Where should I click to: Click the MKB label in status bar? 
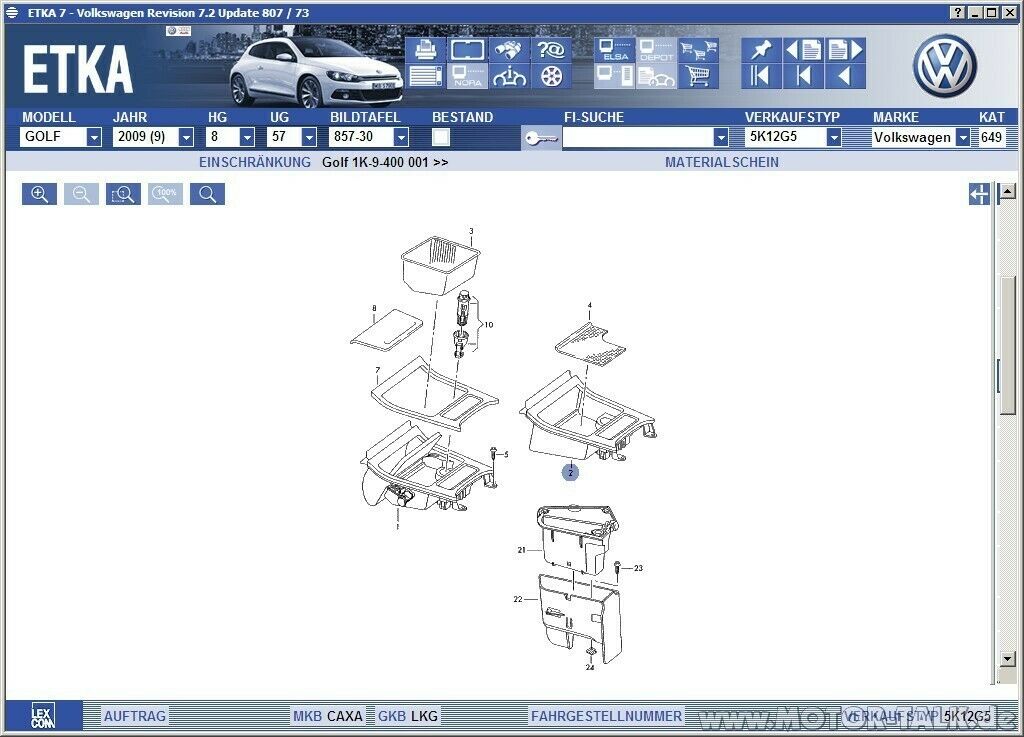point(308,716)
